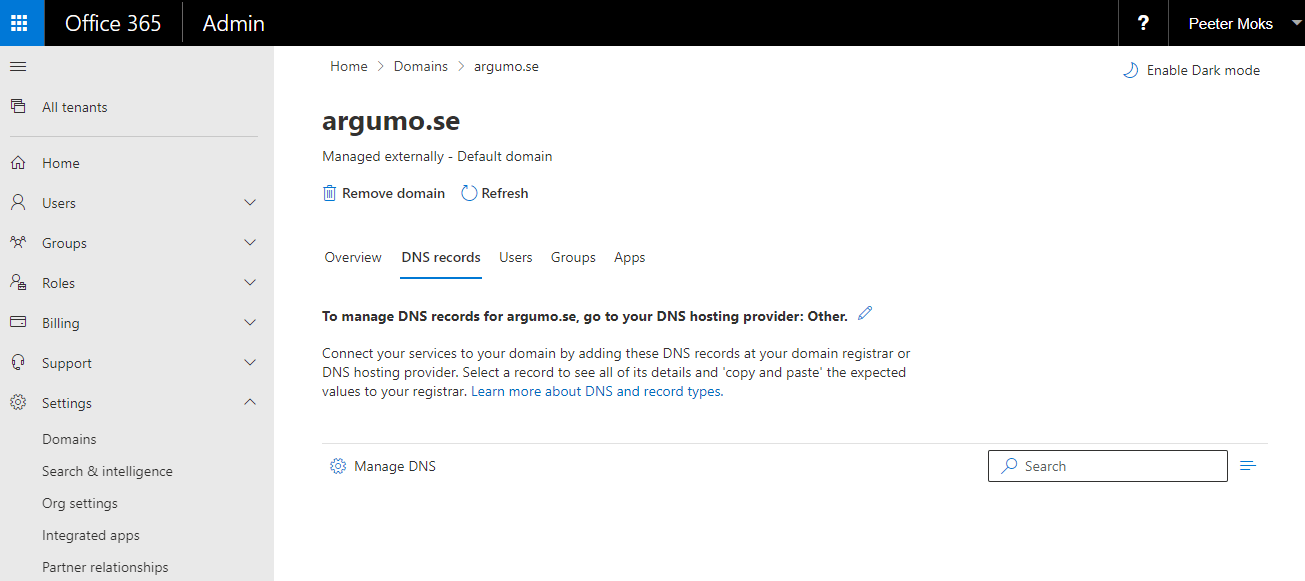Collapse the navigation hamburger menu
Screen dimensions: 1305x581
point(17,67)
